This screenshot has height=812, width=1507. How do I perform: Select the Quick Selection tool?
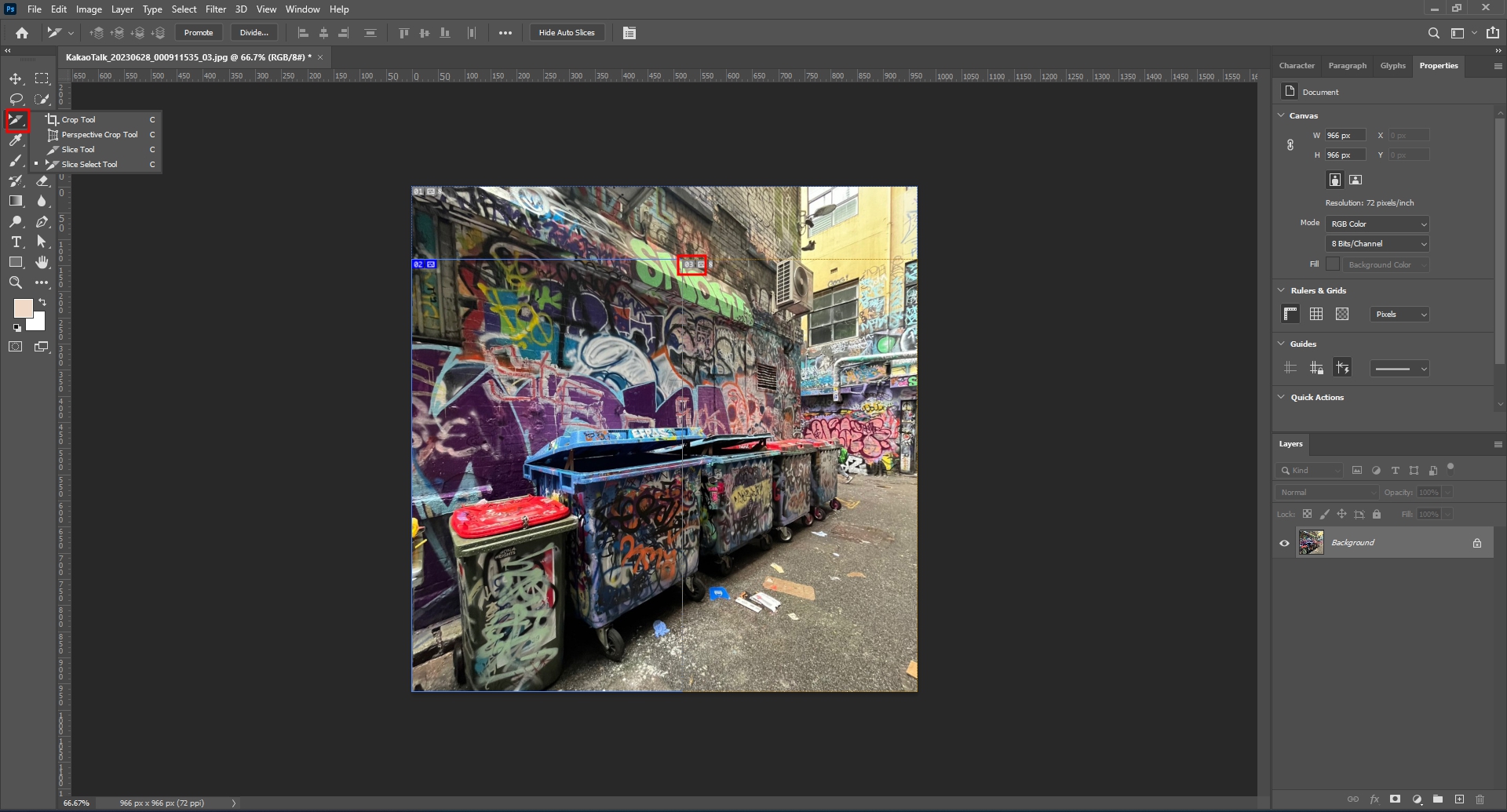(42, 100)
